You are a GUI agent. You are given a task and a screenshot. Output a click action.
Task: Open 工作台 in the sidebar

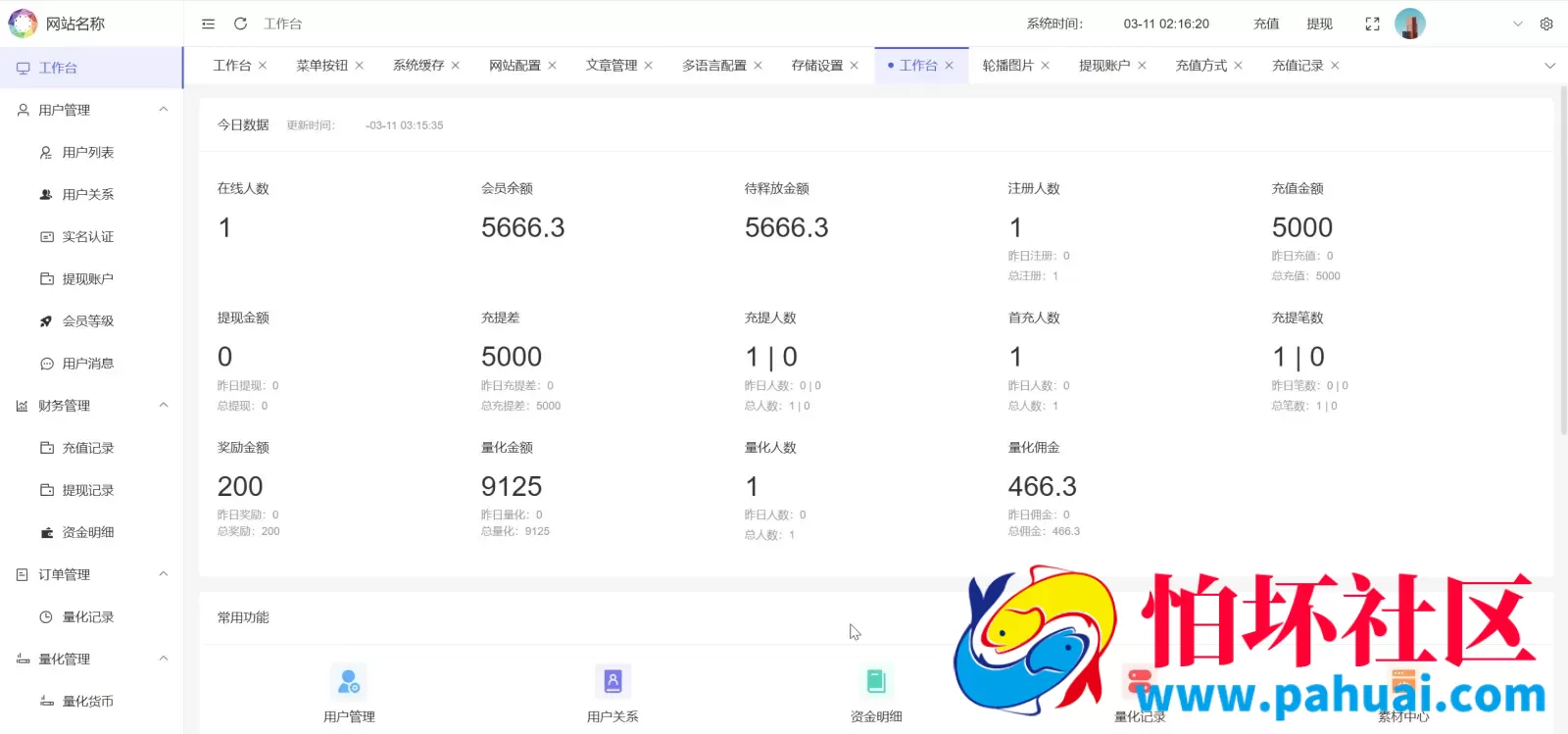(91, 68)
